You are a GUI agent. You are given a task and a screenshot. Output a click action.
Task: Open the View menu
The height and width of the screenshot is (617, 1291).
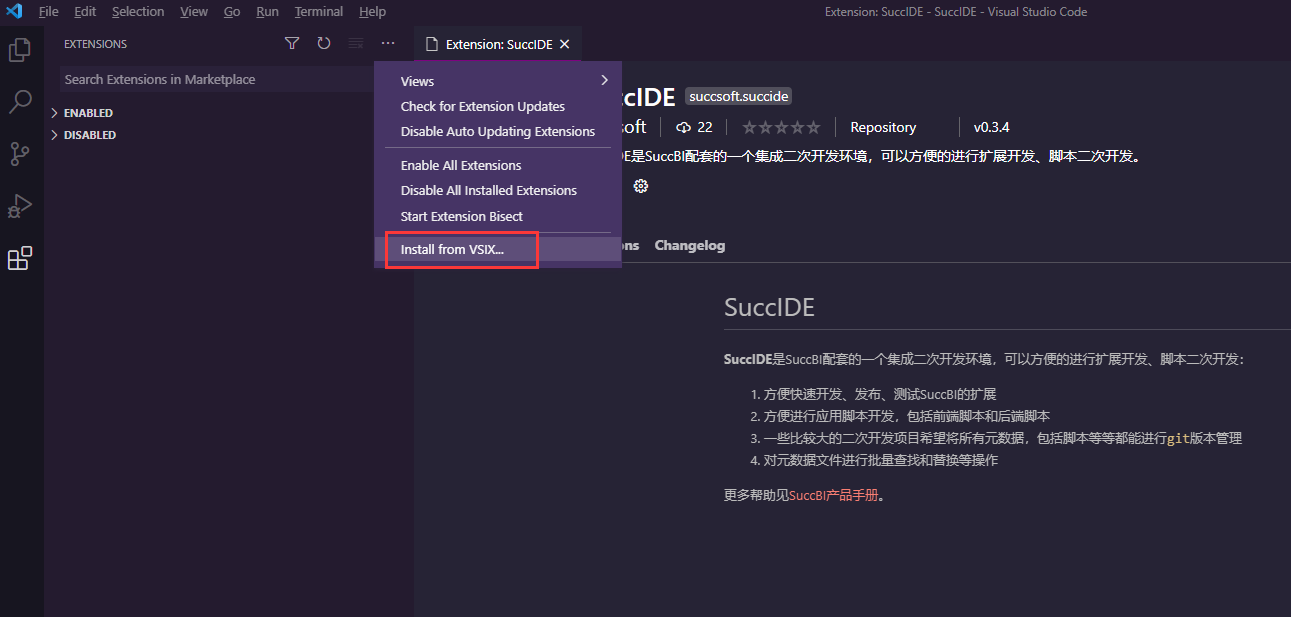(194, 12)
